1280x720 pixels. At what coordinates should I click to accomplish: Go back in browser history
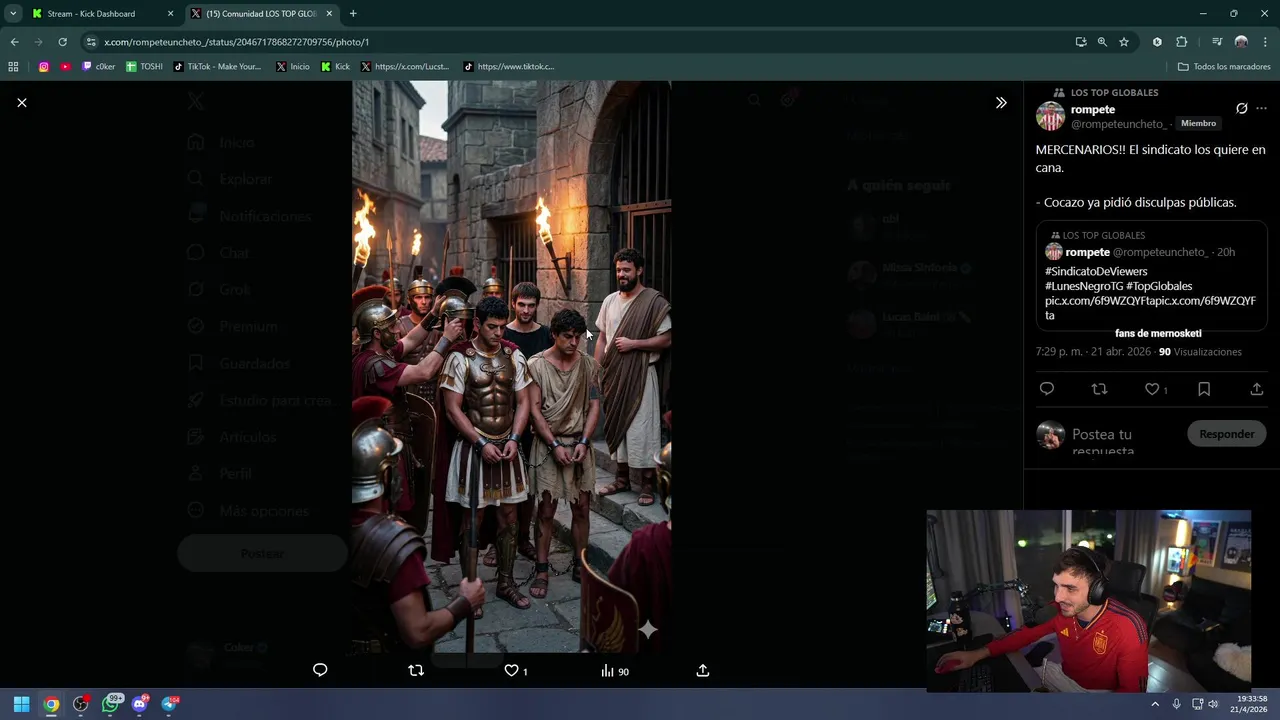(14, 42)
